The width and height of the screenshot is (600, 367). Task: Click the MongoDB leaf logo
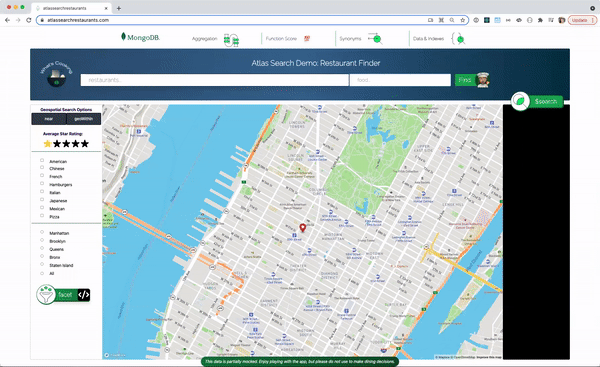click(123, 37)
